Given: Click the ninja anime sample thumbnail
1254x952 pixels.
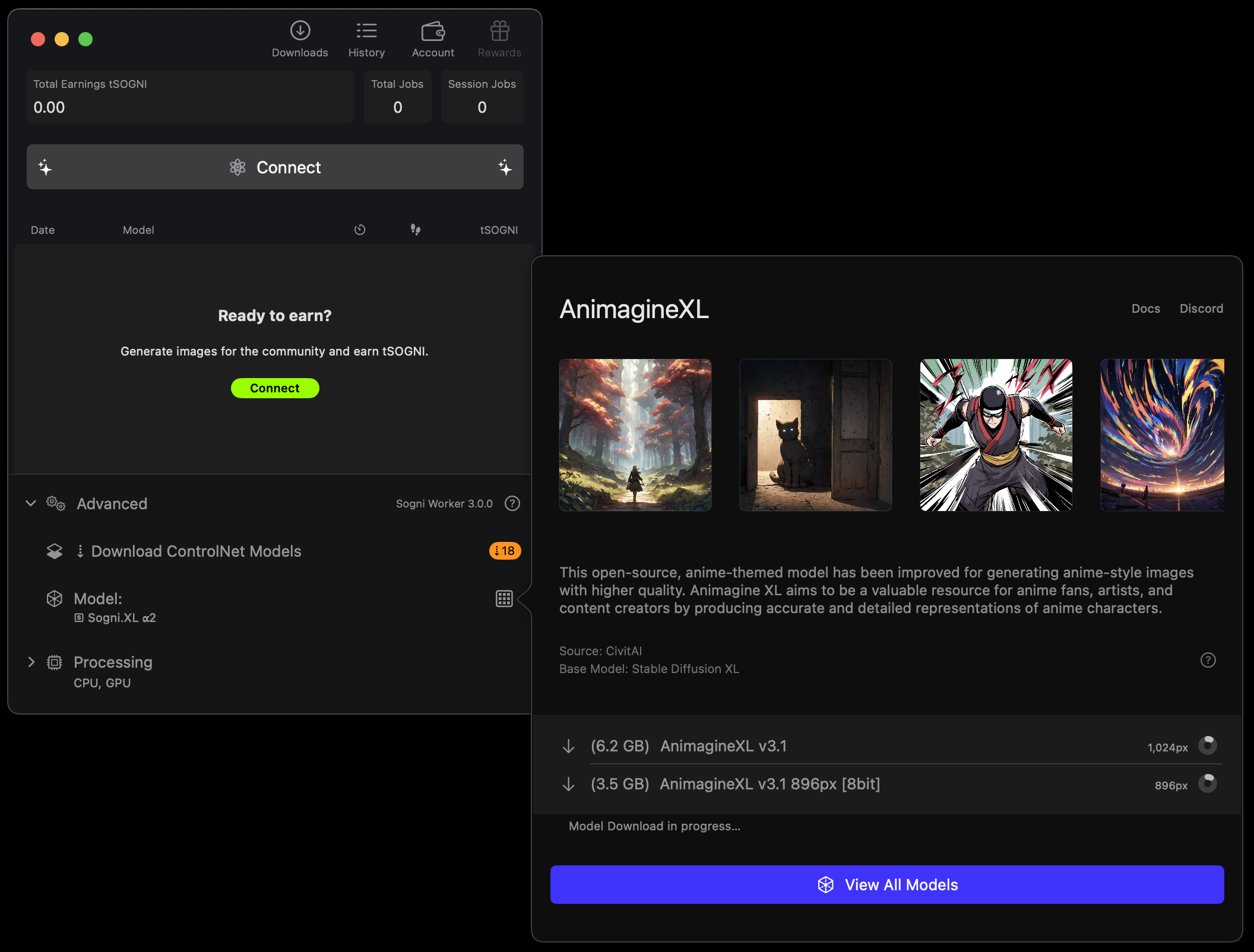Looking at the screenshot, I should pos(996,435).
